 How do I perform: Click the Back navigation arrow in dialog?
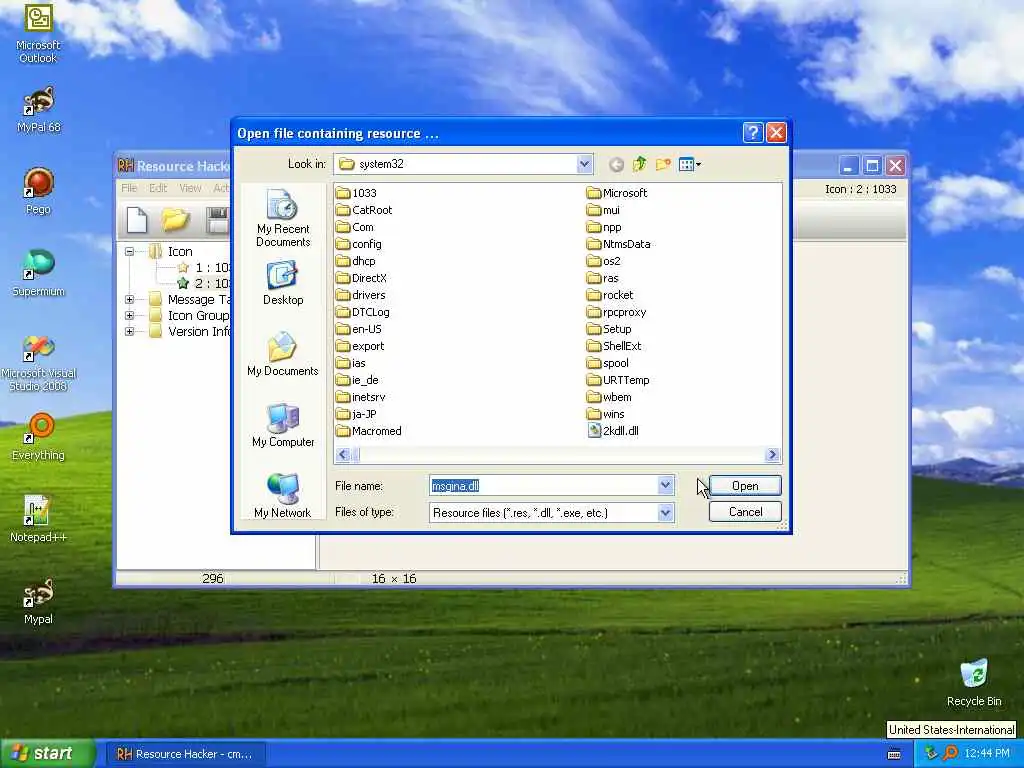[x=616, y=165]
